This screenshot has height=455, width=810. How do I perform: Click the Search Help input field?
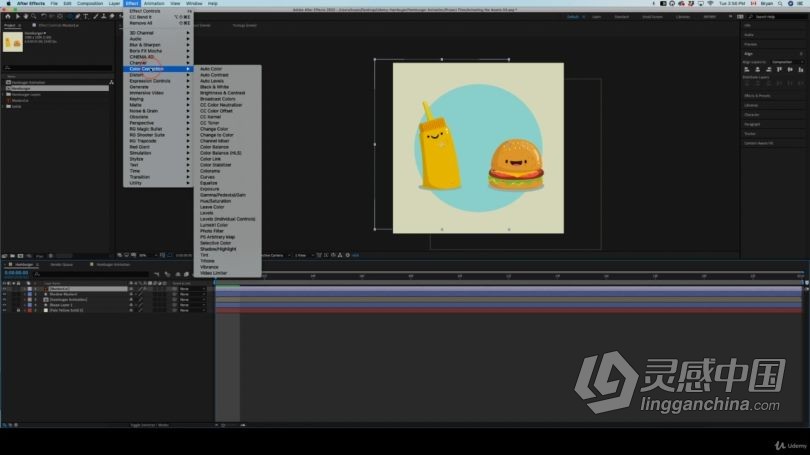[780, 17]
